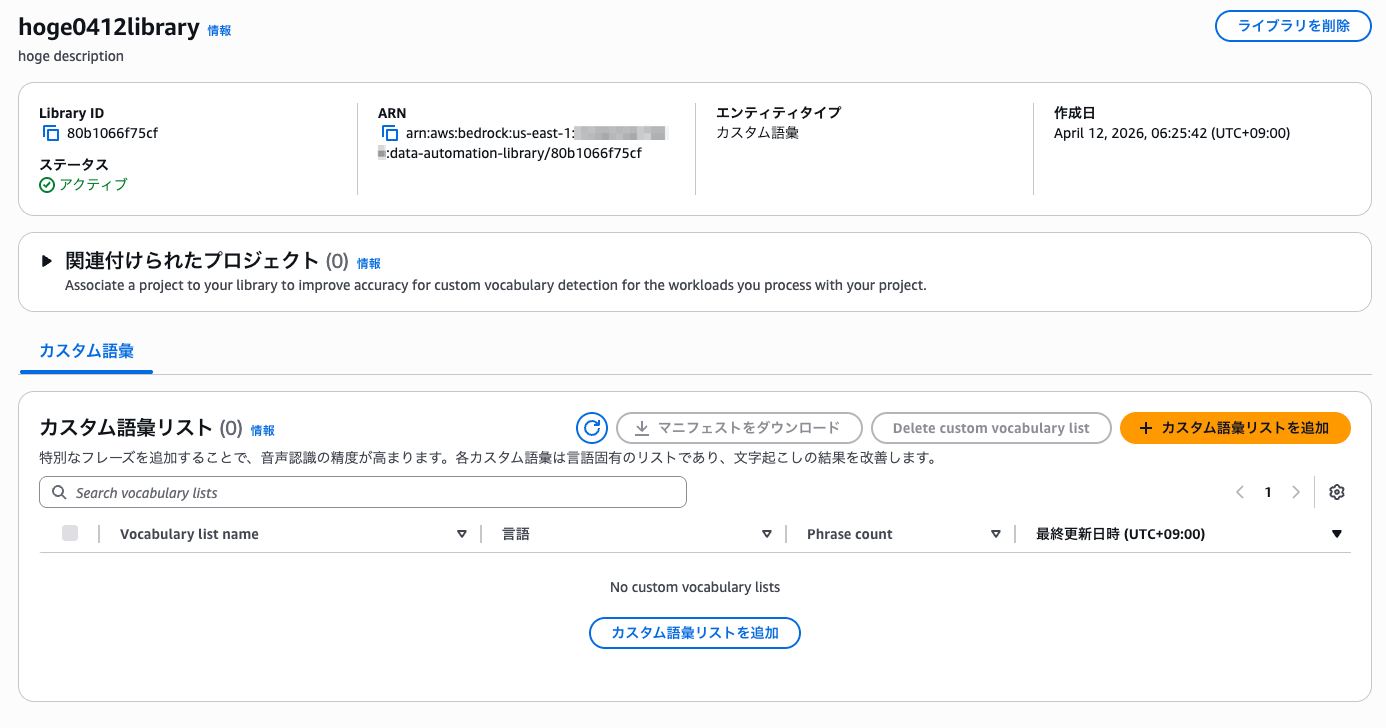
Task: Click the search magnifier icon
Action: click(57, 491)
